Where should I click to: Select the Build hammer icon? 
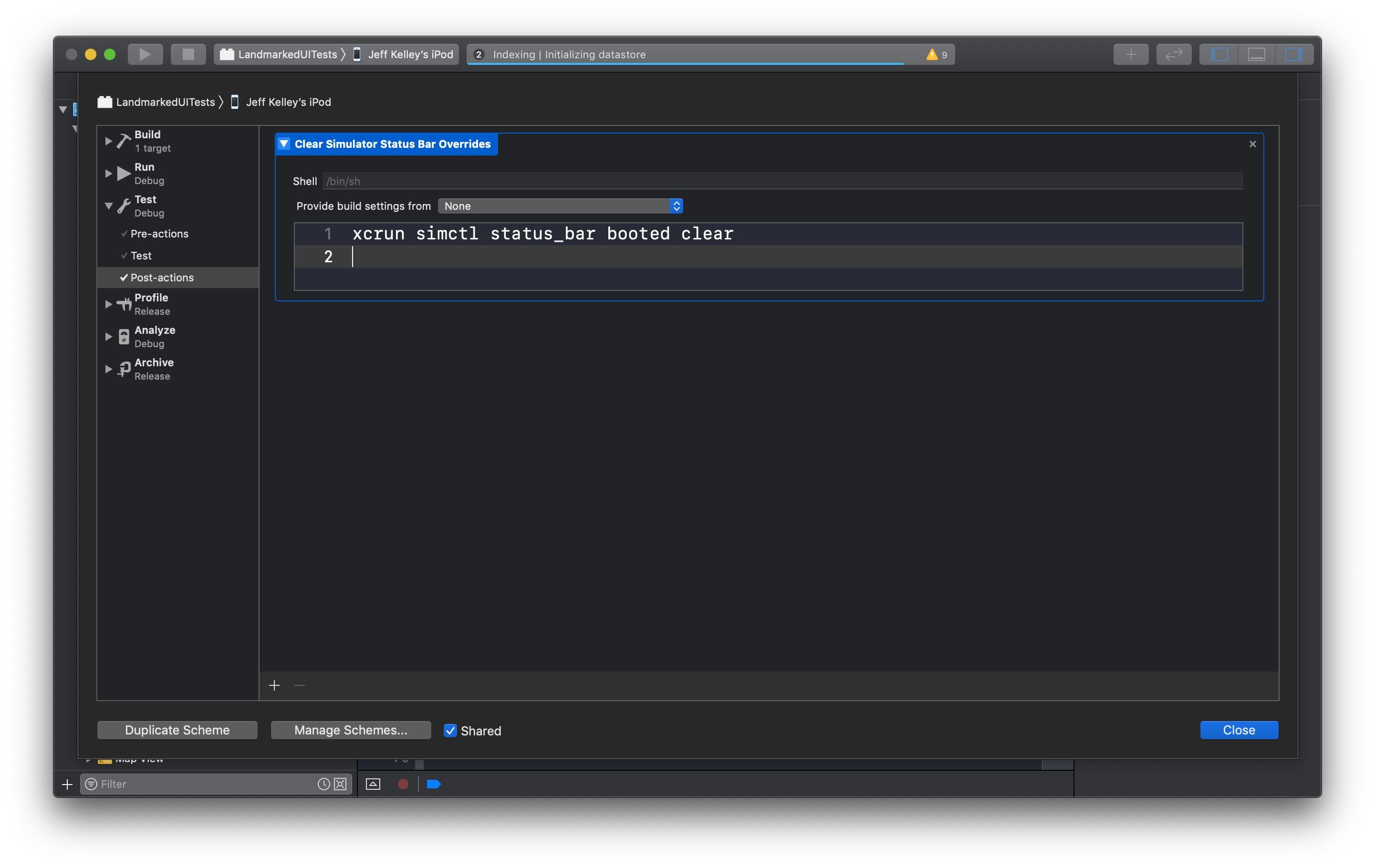(x=124, y=141)
